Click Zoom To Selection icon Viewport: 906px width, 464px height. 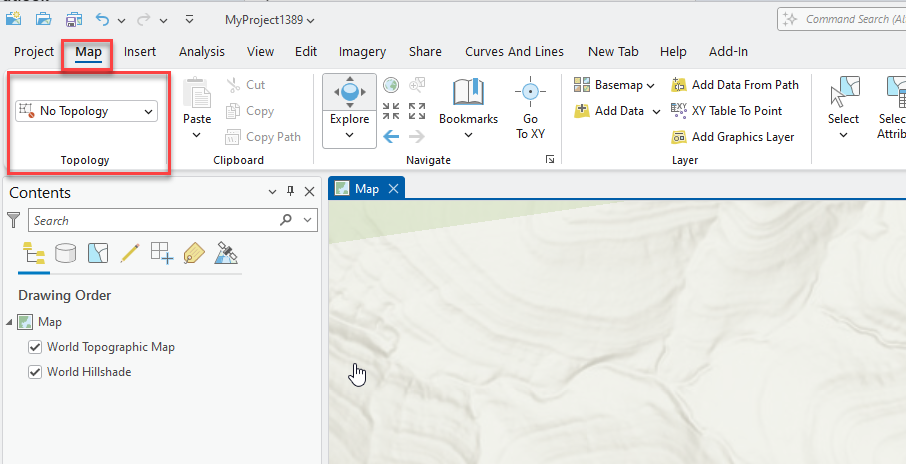(417, 86)
